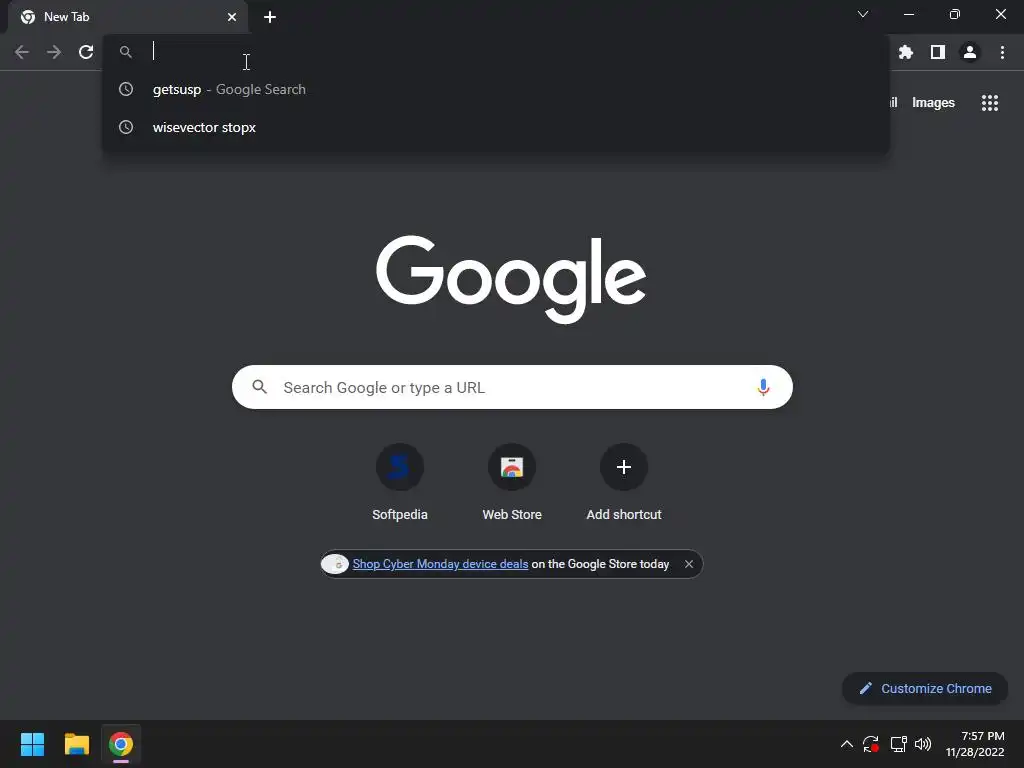Reload the page with refresh icon
Image resolution: width=1024 pixels, height=768 pixels.
tap(86, 52)
